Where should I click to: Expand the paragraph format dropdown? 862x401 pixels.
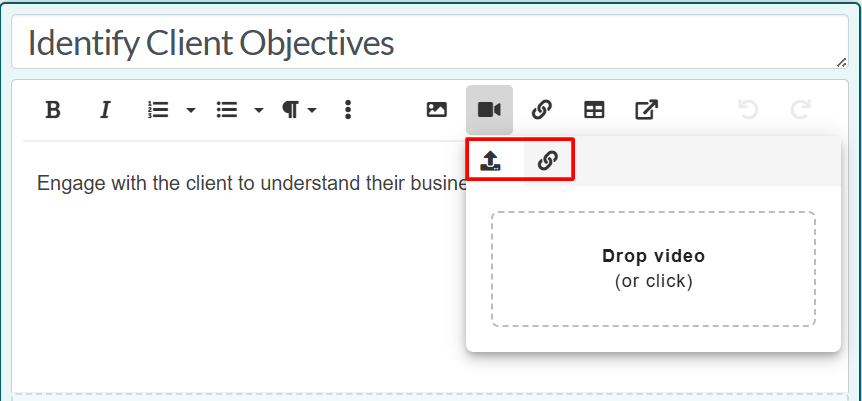298,110
